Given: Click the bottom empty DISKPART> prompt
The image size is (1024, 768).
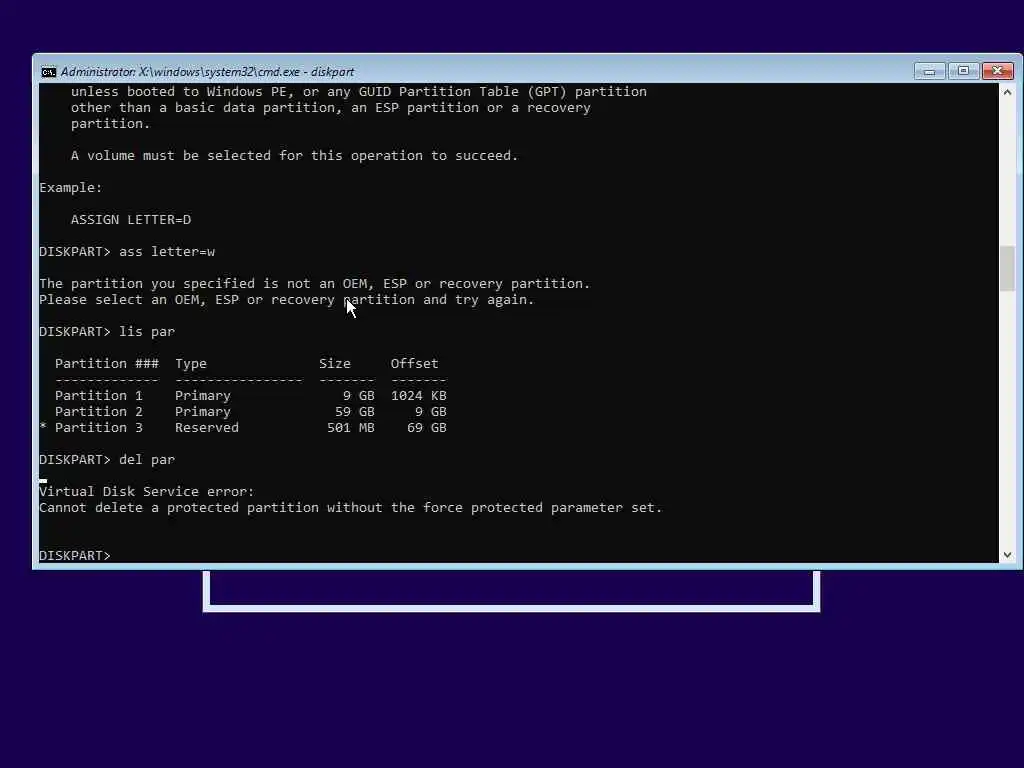Looking at the screenshot, I should click(x=75, y=555).
